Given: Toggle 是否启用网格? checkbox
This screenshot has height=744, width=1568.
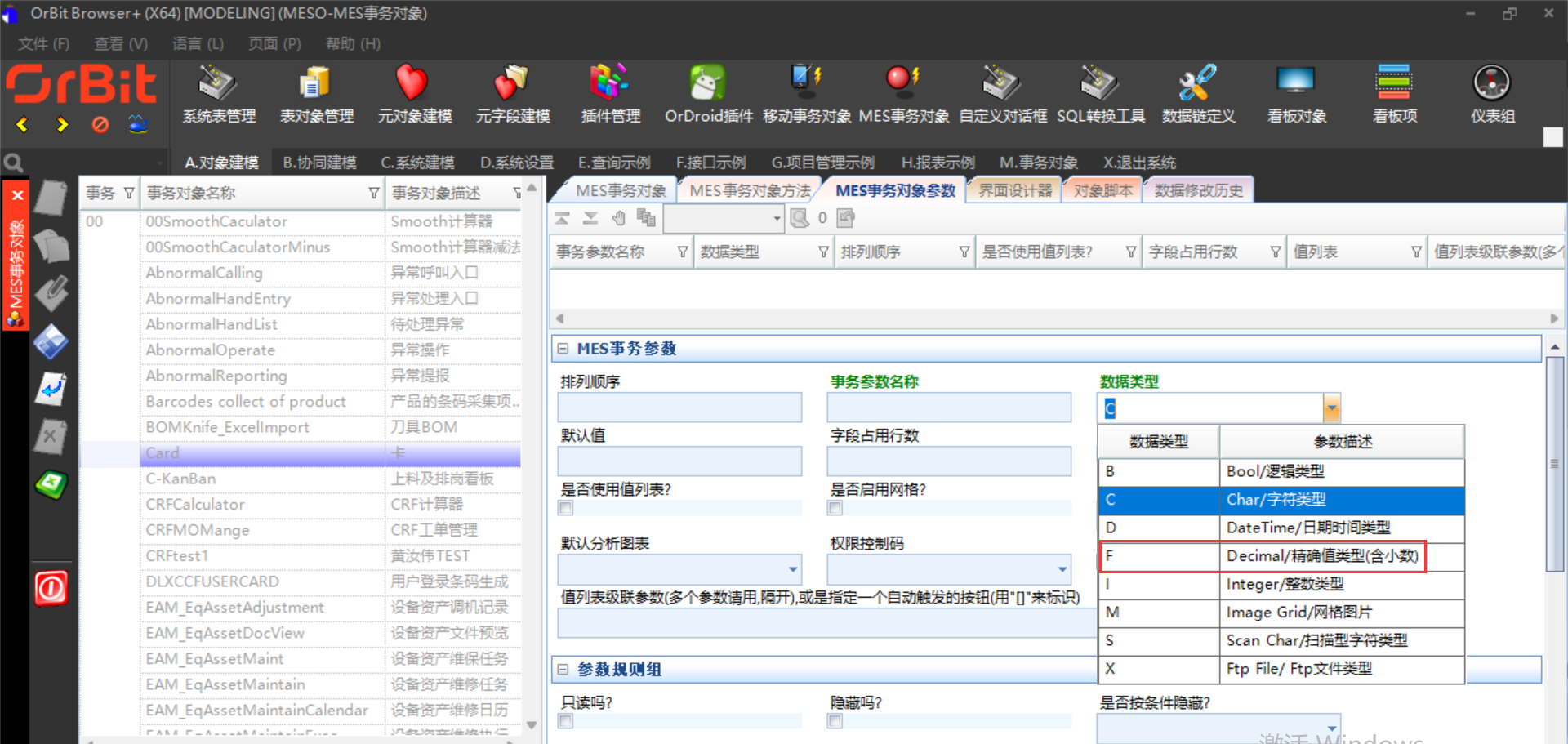Looking at the screenshot, I should pos(835,508).
